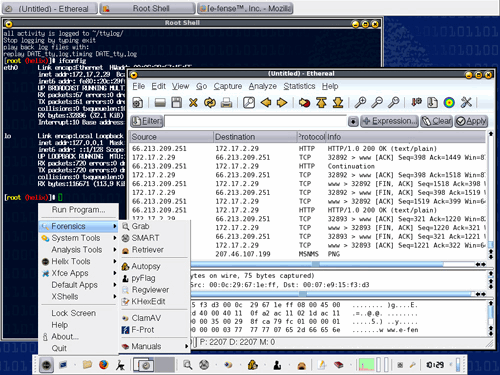The height and width of the screenshot is (375, 500).
Task: Expand the Default Apps submenu
Action: (79, 285)
